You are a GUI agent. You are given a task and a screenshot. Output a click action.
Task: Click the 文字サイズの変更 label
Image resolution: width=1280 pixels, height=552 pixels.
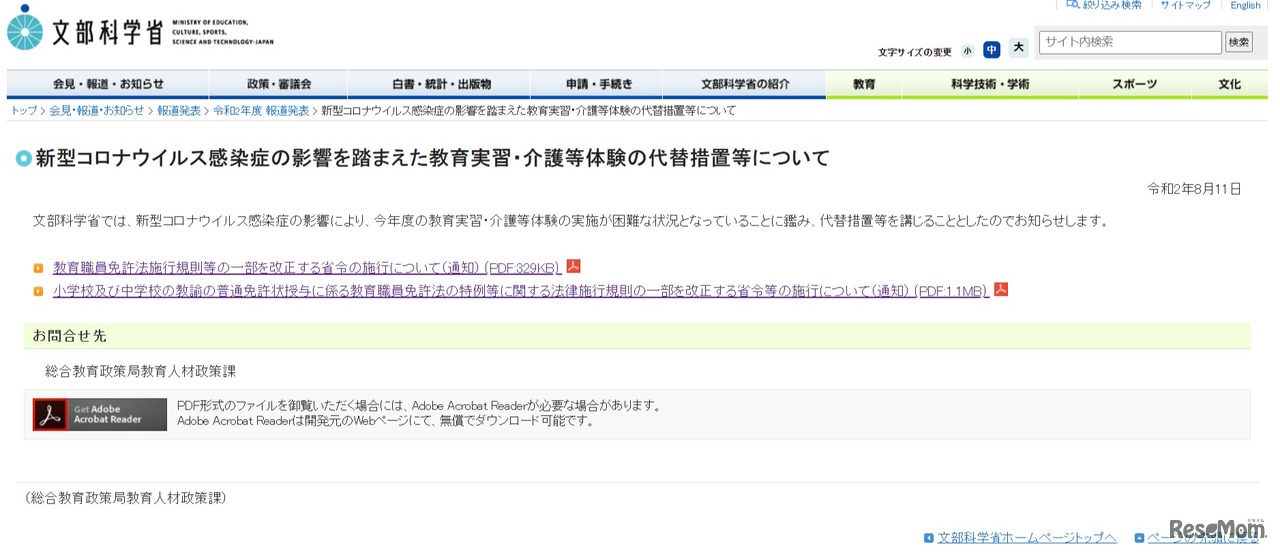(x=915, y=52)
